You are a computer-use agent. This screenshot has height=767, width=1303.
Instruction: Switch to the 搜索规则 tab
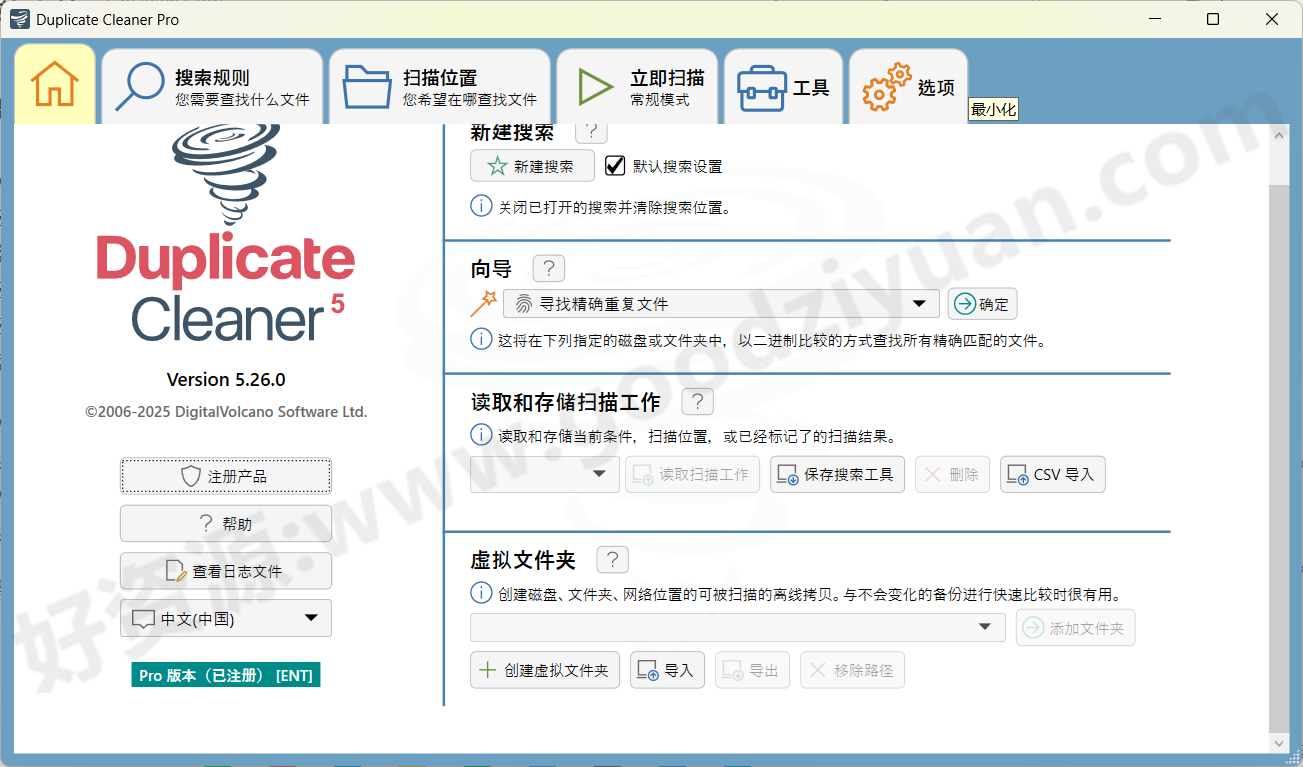pyautogui.click(x=212, y=84)
